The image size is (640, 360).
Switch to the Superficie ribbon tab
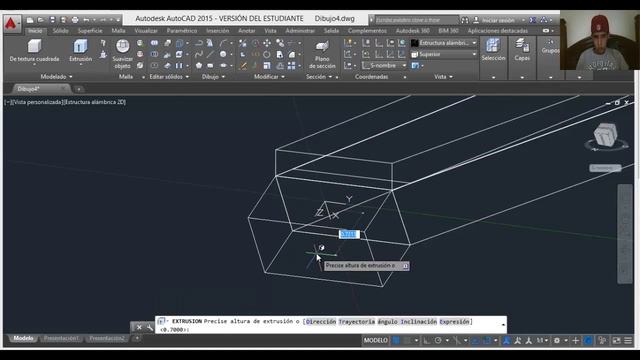tap(90, 31)
